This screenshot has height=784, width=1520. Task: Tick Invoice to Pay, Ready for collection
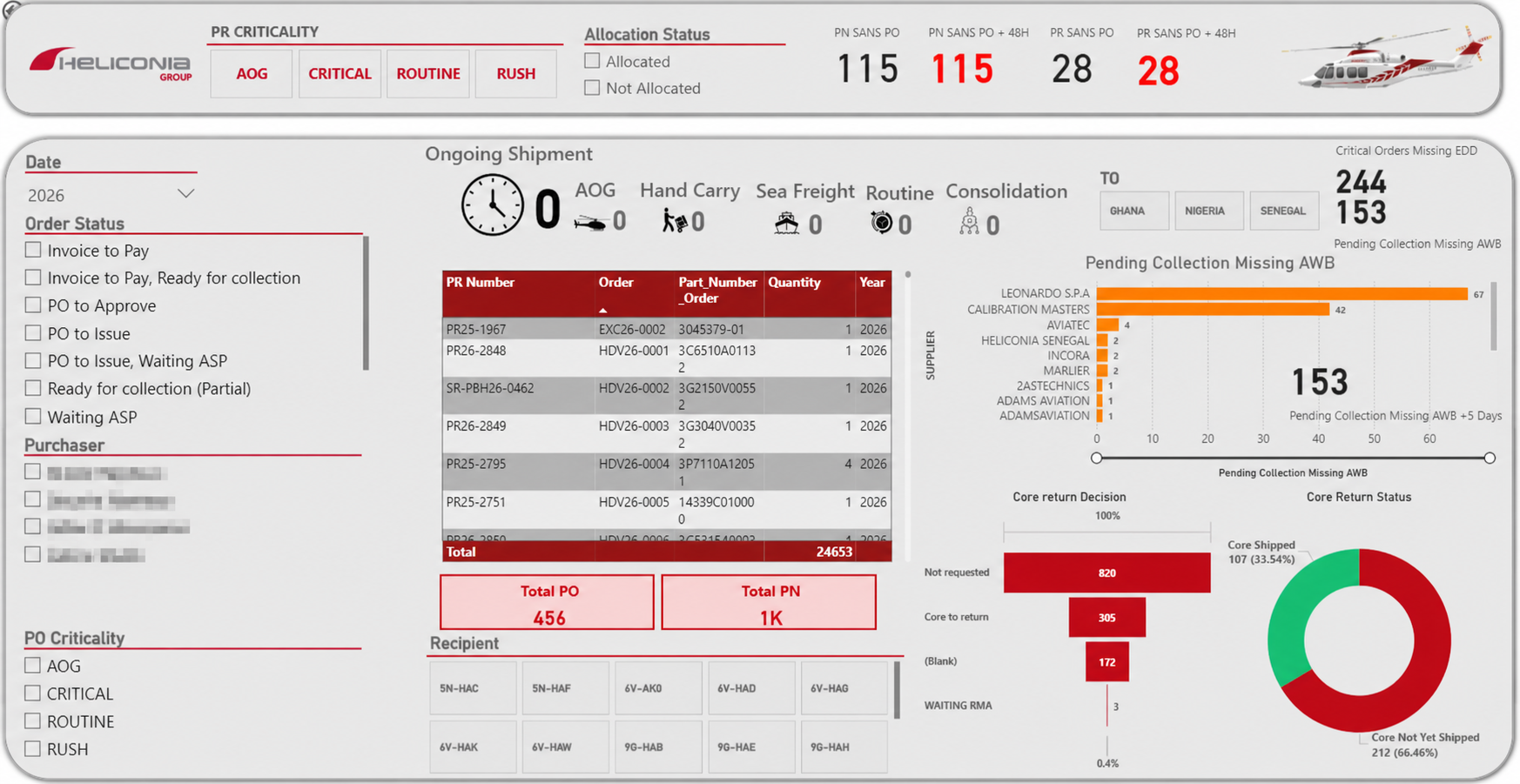point(33,278)
